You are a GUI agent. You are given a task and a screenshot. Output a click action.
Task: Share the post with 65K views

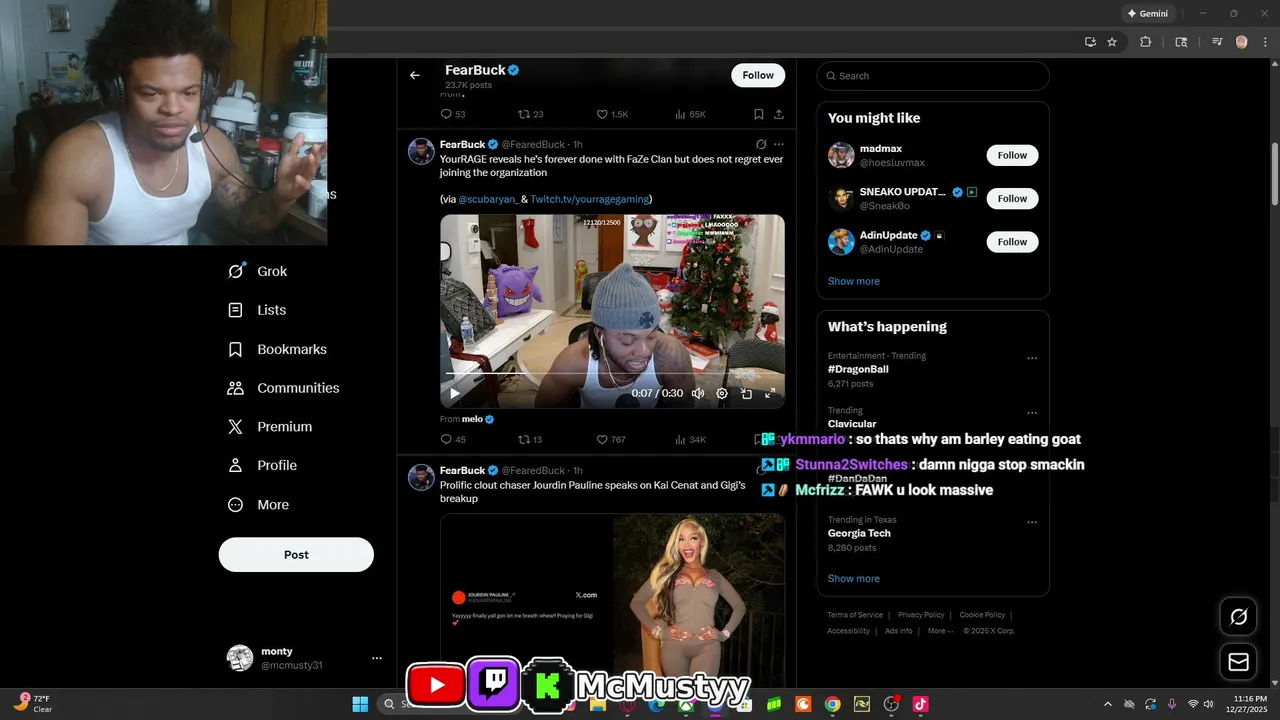tap(779, 114)
